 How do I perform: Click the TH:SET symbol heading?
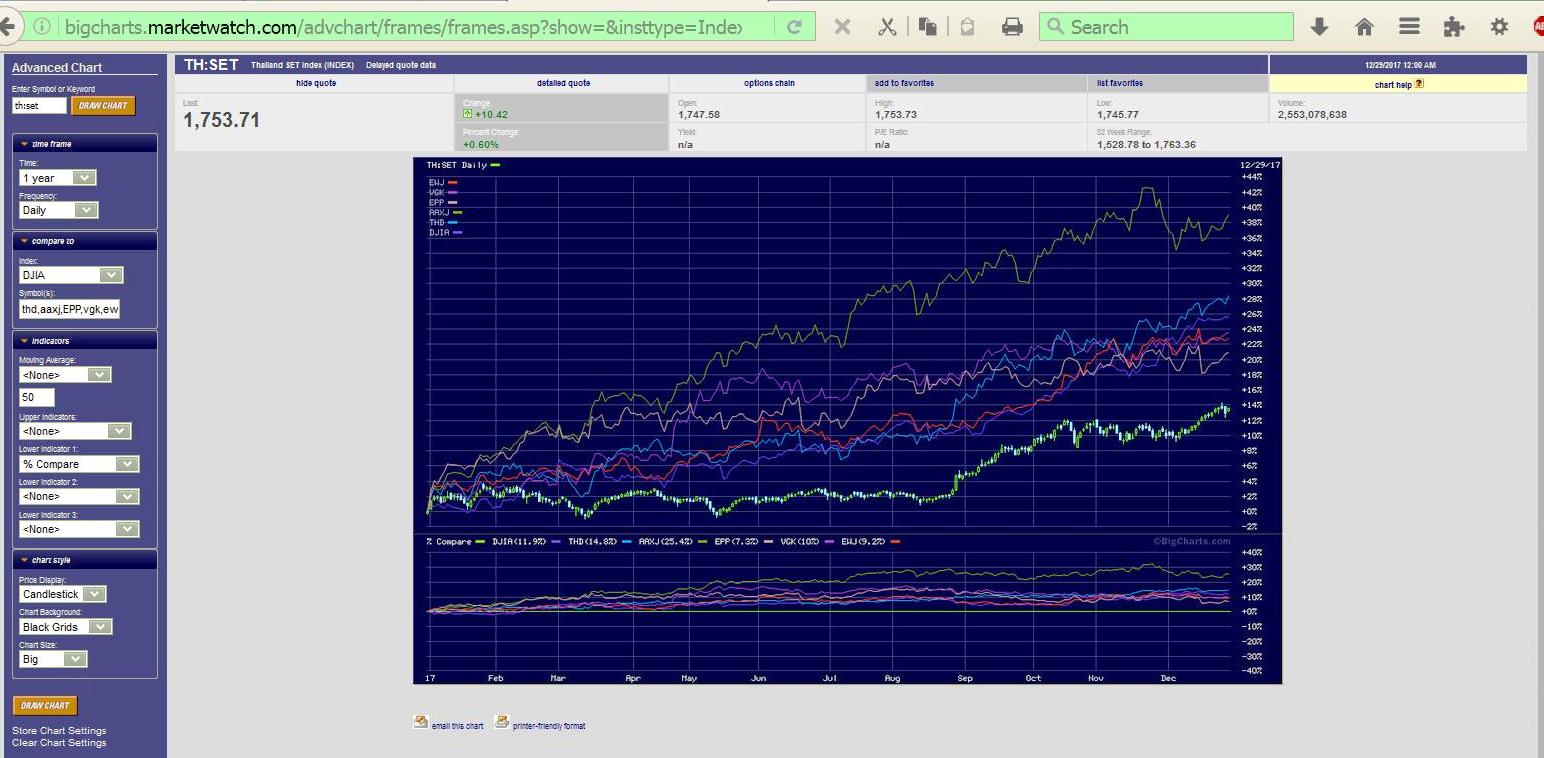[212, 64]
